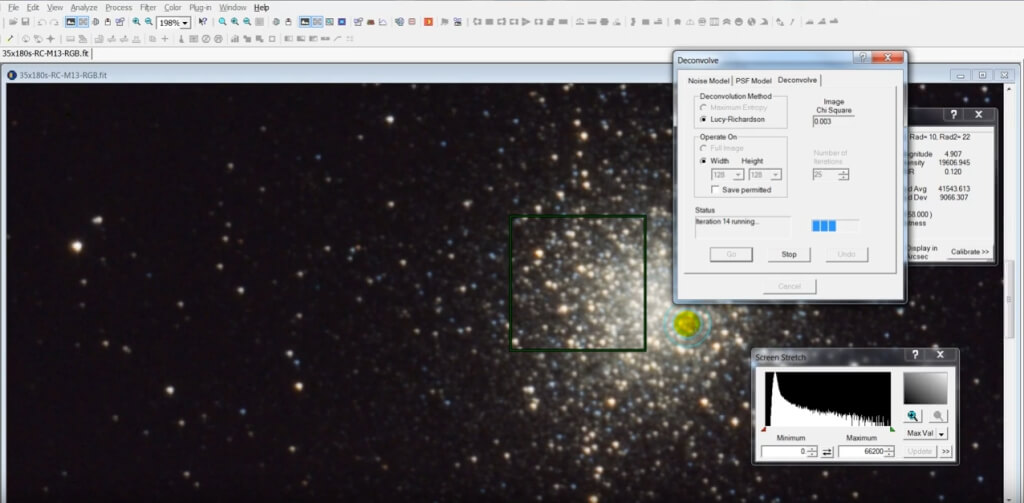1024x503 pixels.
Task: Click Minimum value spinner arrows
Action: coord(812,451)
